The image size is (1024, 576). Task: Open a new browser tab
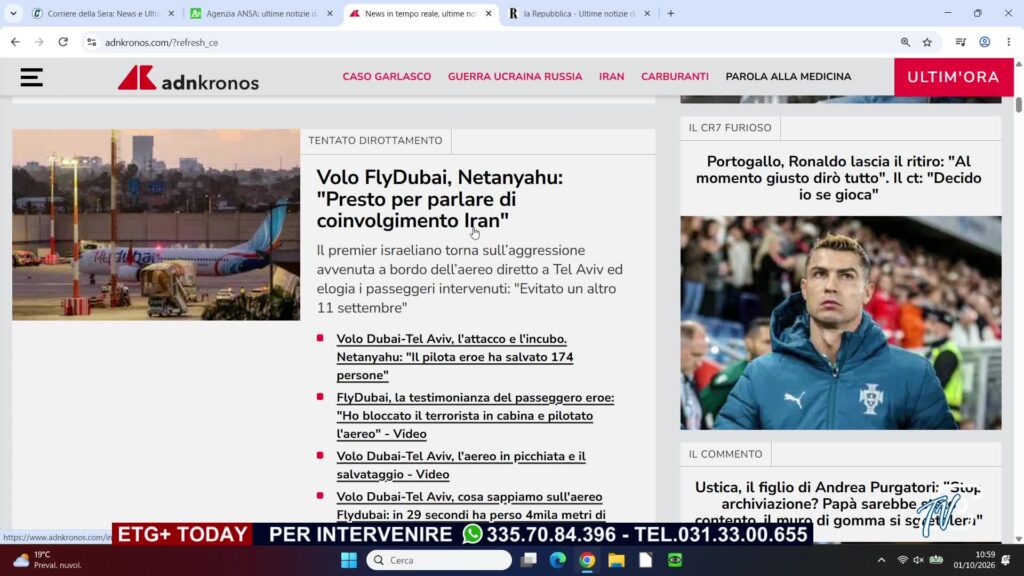tap(671, 13)
